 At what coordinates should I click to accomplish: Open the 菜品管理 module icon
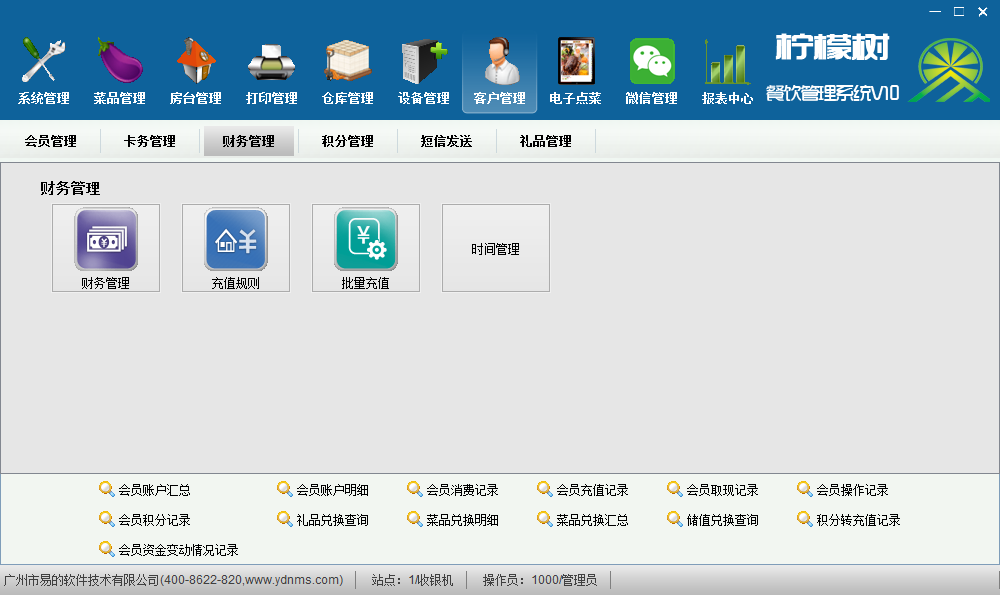(x=118, y=62)
